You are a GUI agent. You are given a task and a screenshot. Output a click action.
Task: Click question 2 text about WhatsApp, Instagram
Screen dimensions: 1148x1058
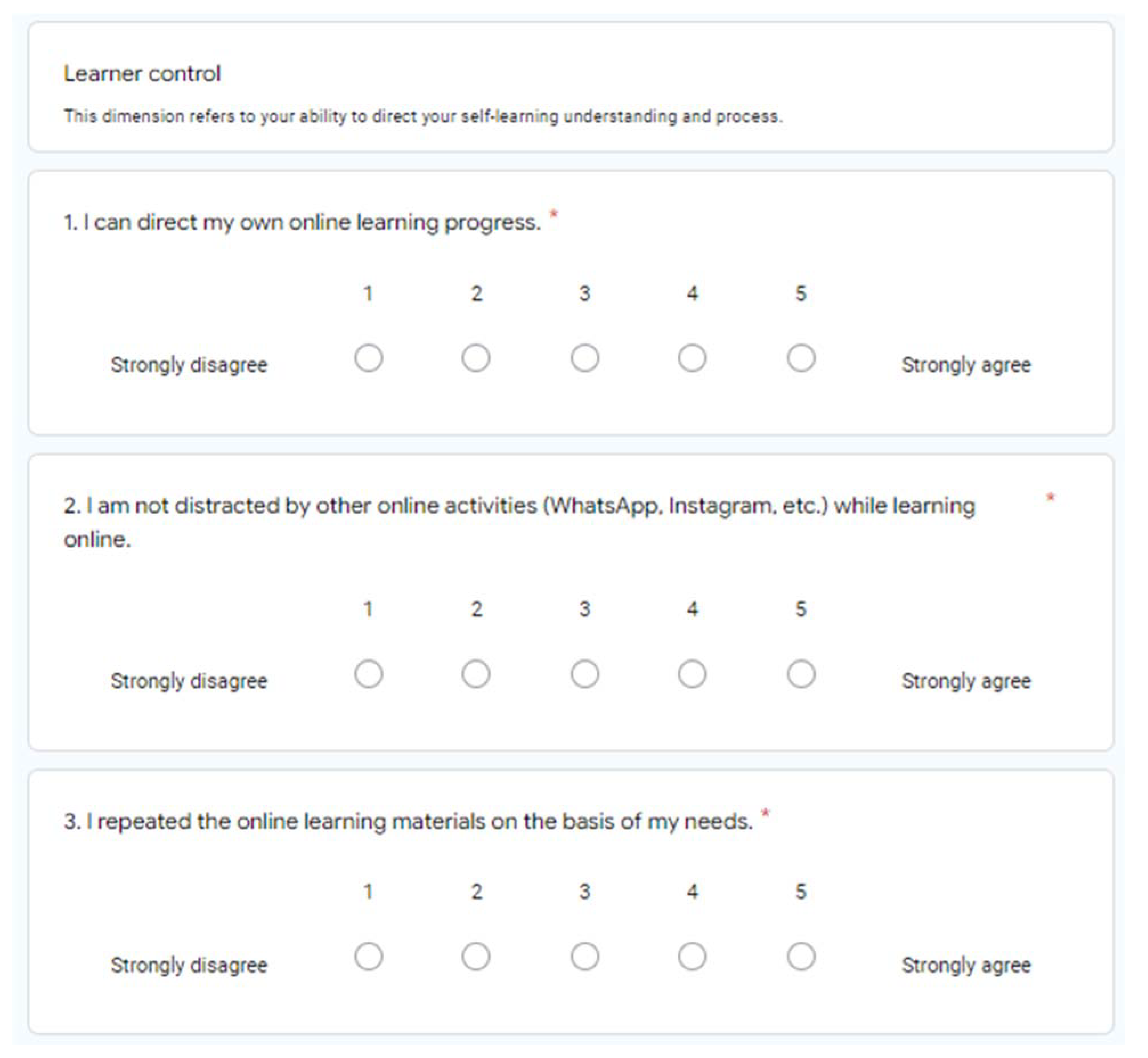point(519,506)
